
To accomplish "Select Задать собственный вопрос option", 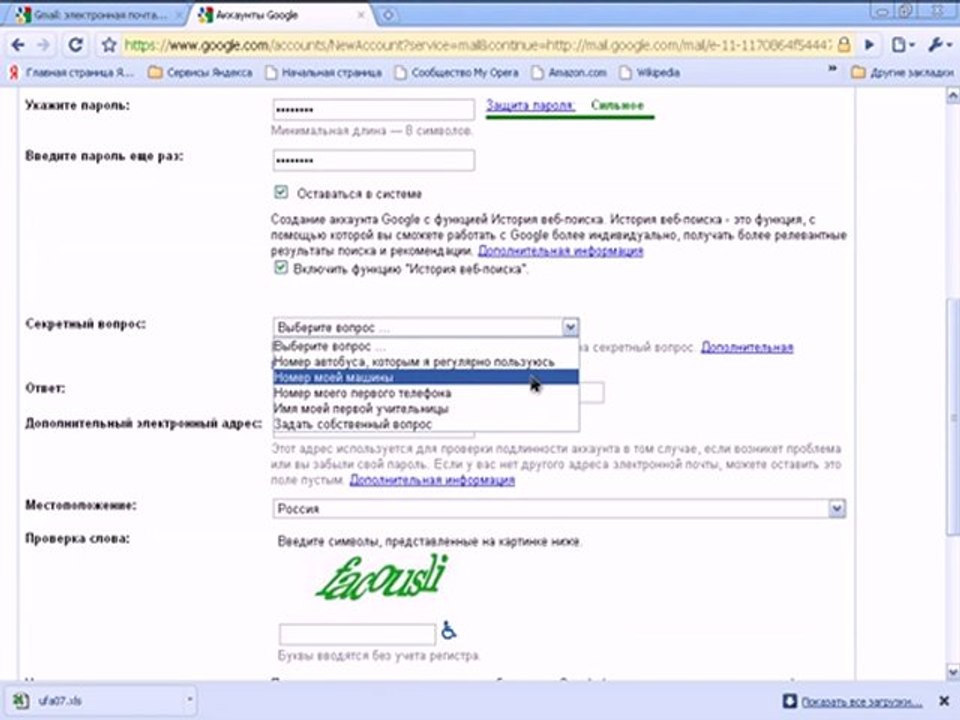I will (426, 424).
